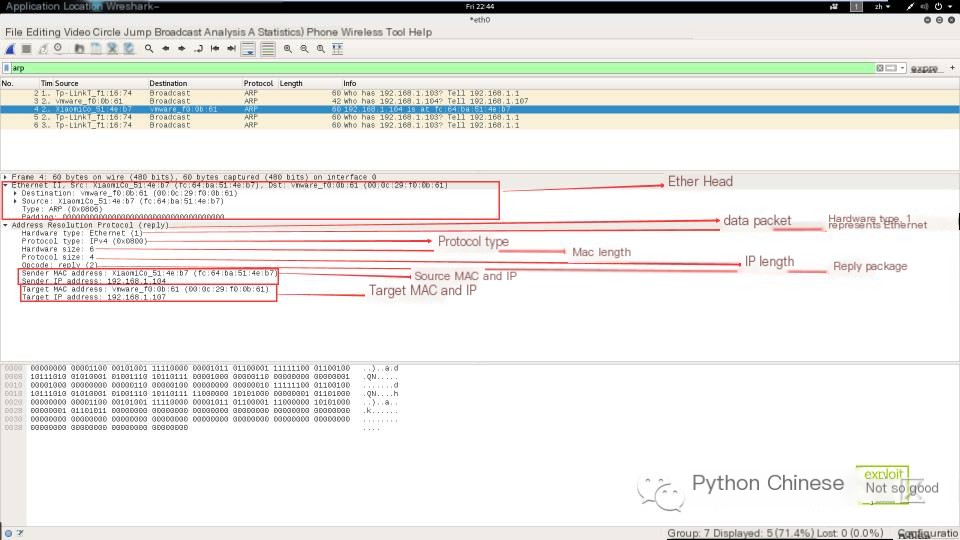Screen dimensions: 960x540
Task: Open the Editing menu
Action: coord(43,32)
